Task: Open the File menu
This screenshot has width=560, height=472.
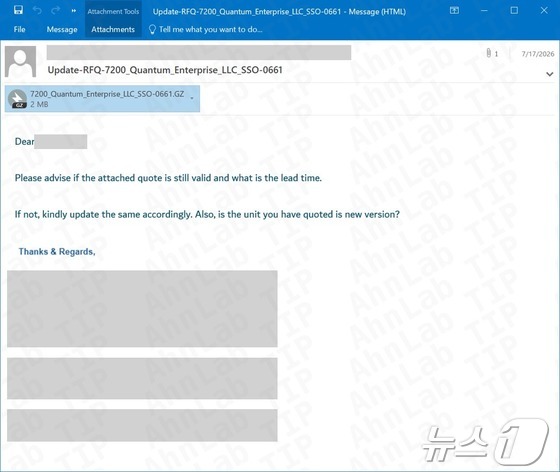Action: pos(19,29)
